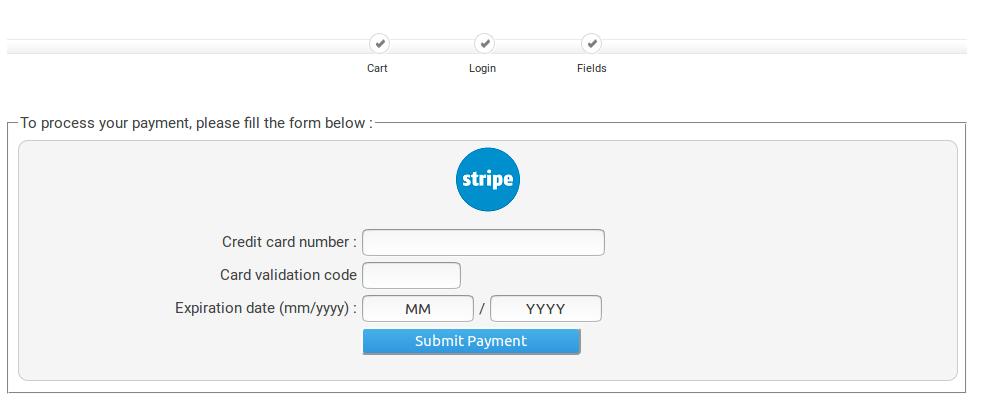Image resolution: width=981 pixels, height=419 pixels.
Task: Click the "To process your payment" legend text
Action: click(196, 123)
